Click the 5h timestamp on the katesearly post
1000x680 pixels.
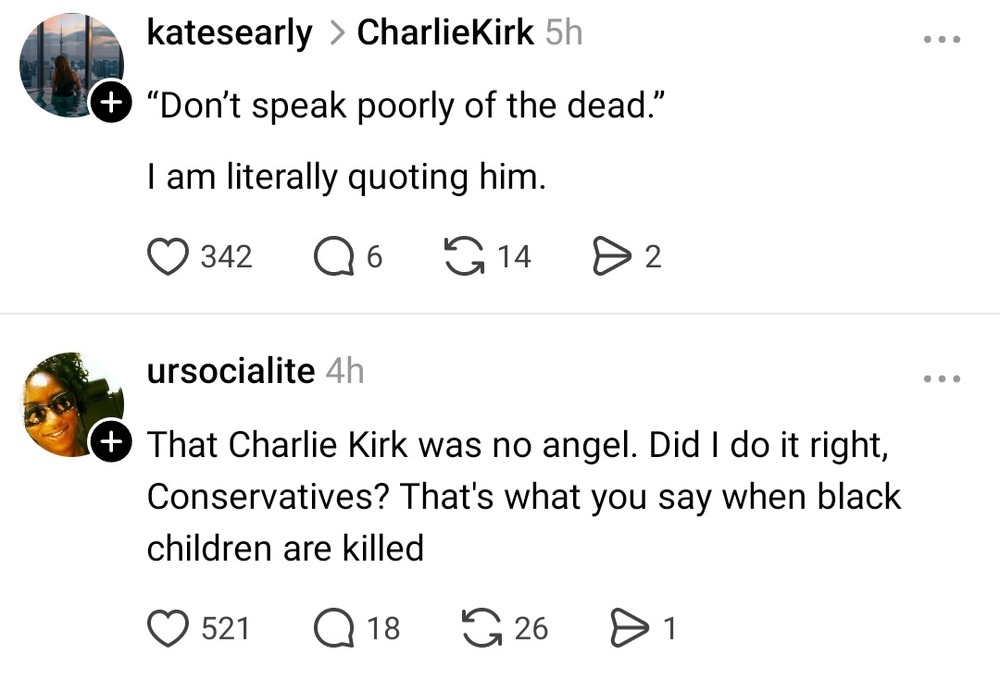(x=564, y=33)
